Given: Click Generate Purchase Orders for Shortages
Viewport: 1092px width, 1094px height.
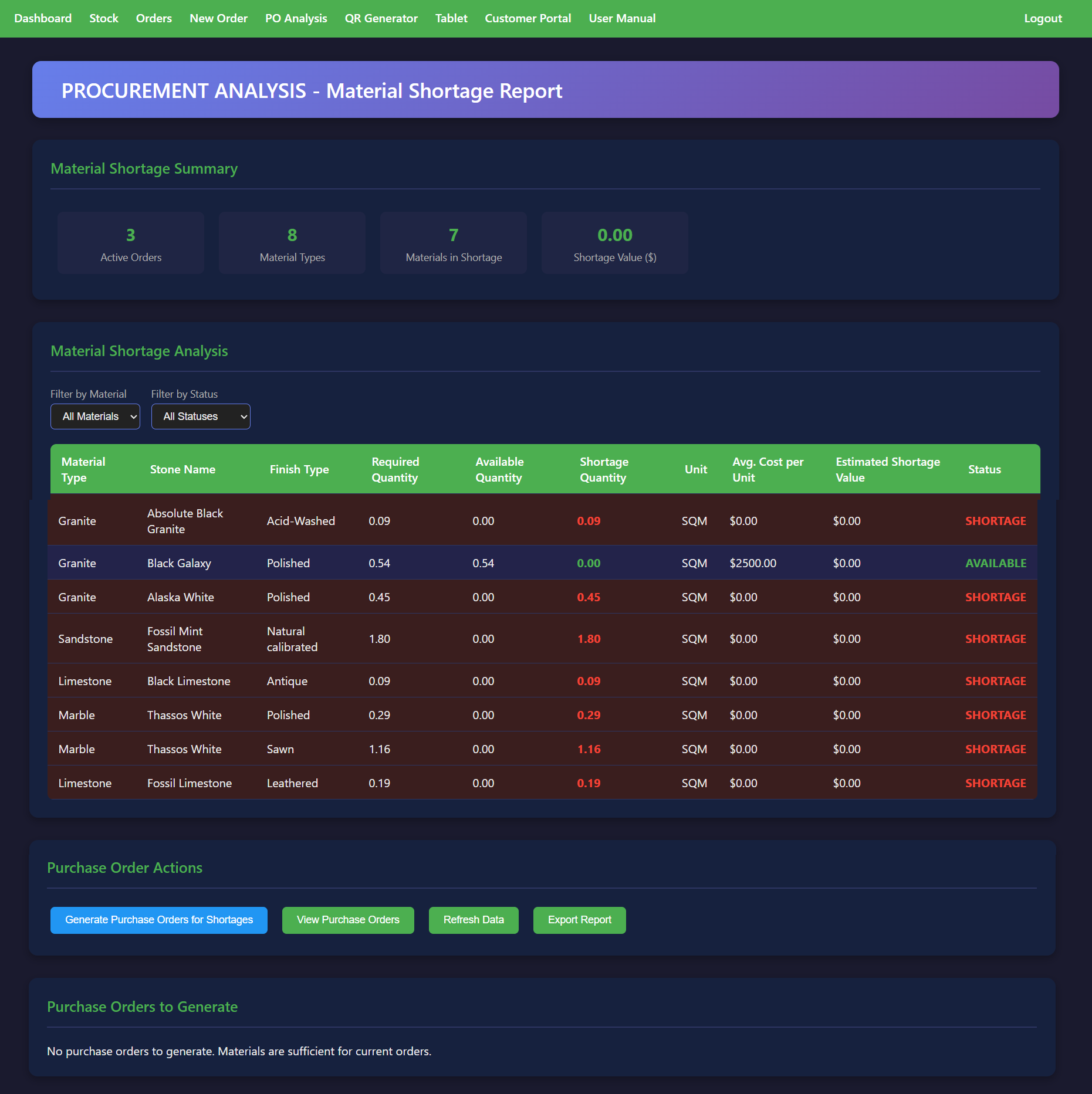Looking at the screenshot, I should [x=159, y=920].
